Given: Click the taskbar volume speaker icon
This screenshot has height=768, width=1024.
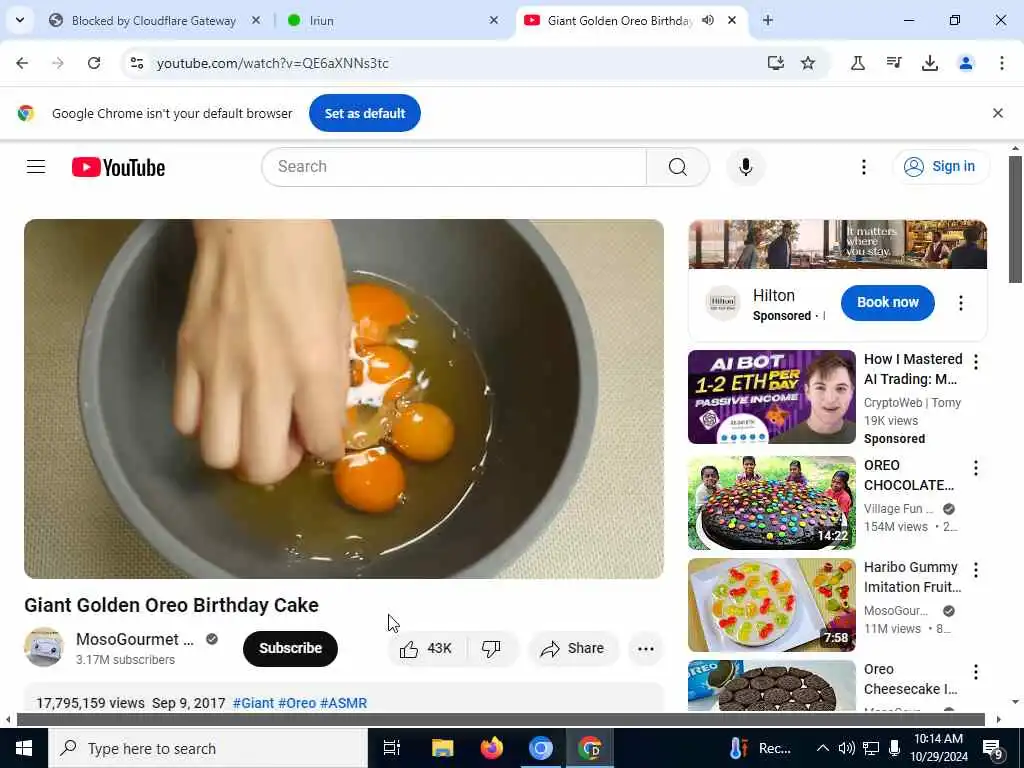Looking at the screenshot, I should [x=846, y=748].
